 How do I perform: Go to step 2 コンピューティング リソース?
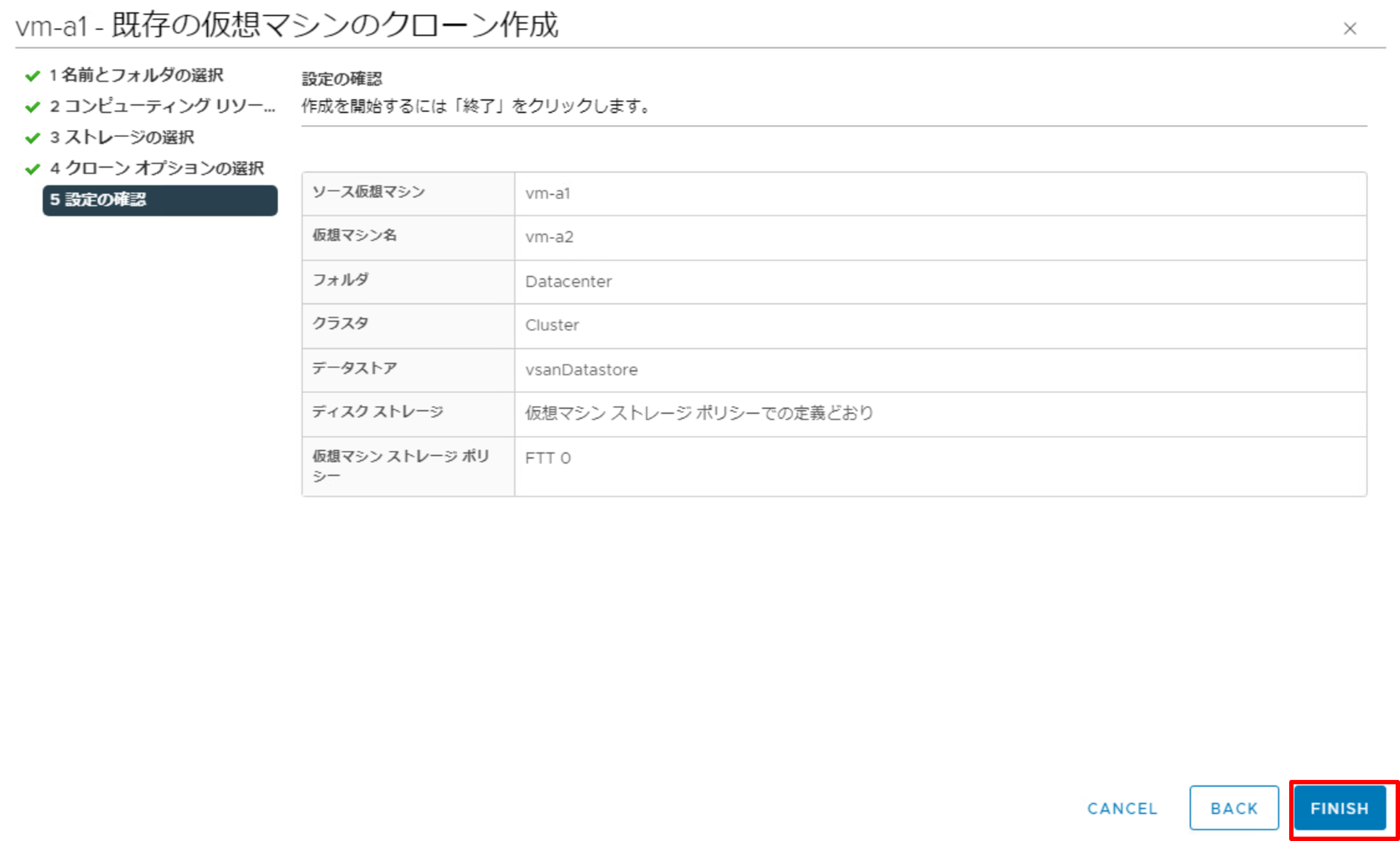(x=162, y=106)
